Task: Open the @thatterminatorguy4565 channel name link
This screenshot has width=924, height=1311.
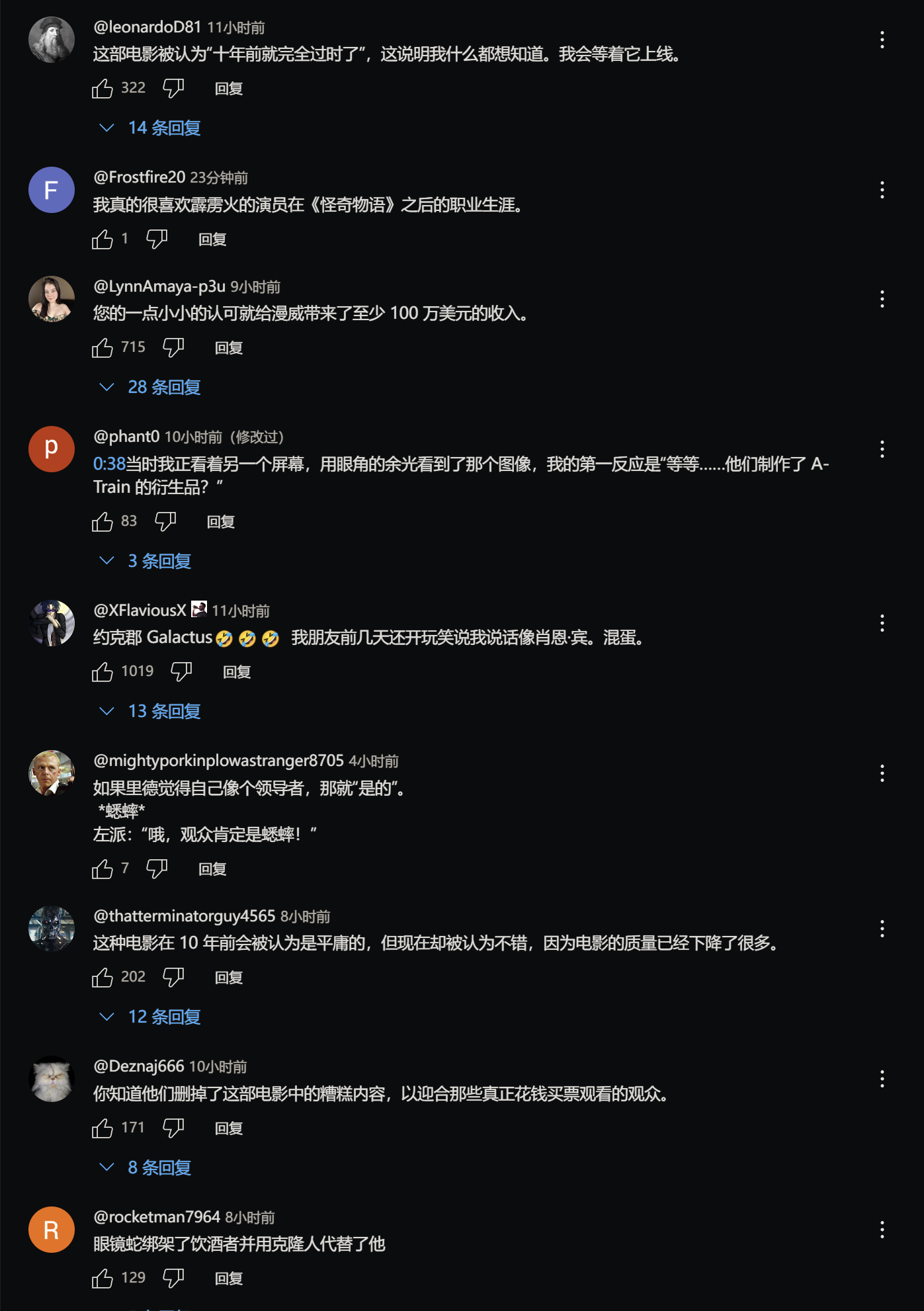Action: coord(185,916)
